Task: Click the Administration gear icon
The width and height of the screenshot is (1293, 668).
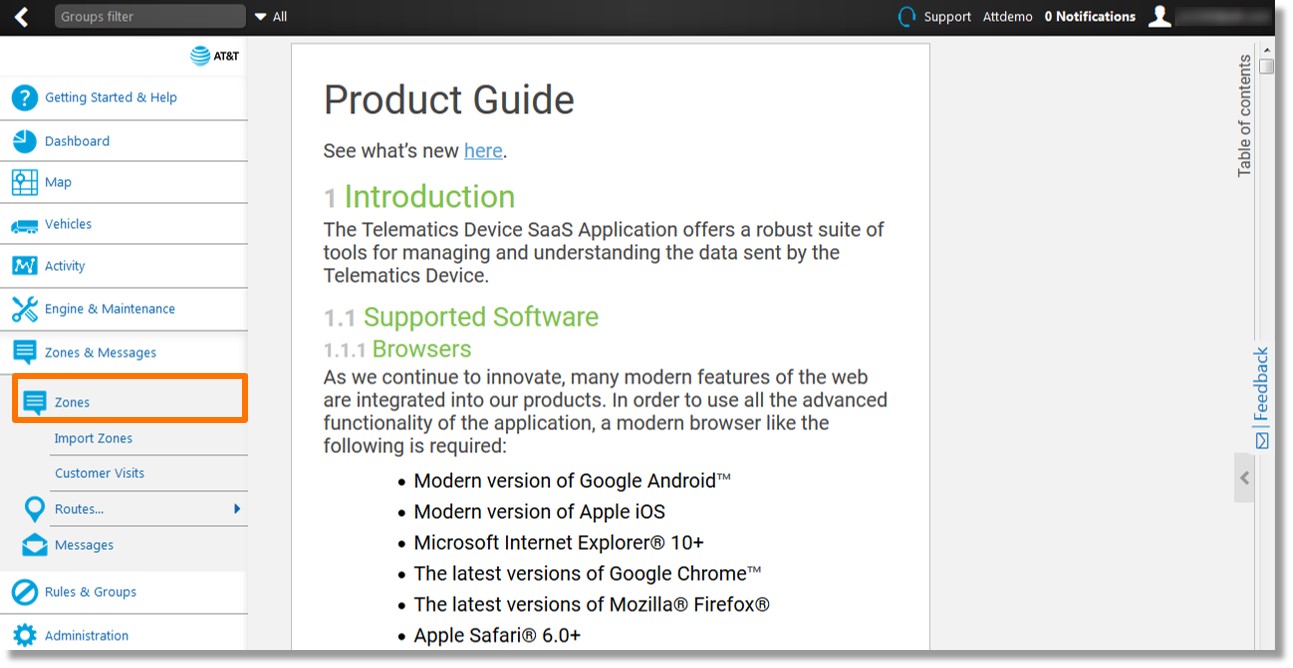Action: (24, 636)
